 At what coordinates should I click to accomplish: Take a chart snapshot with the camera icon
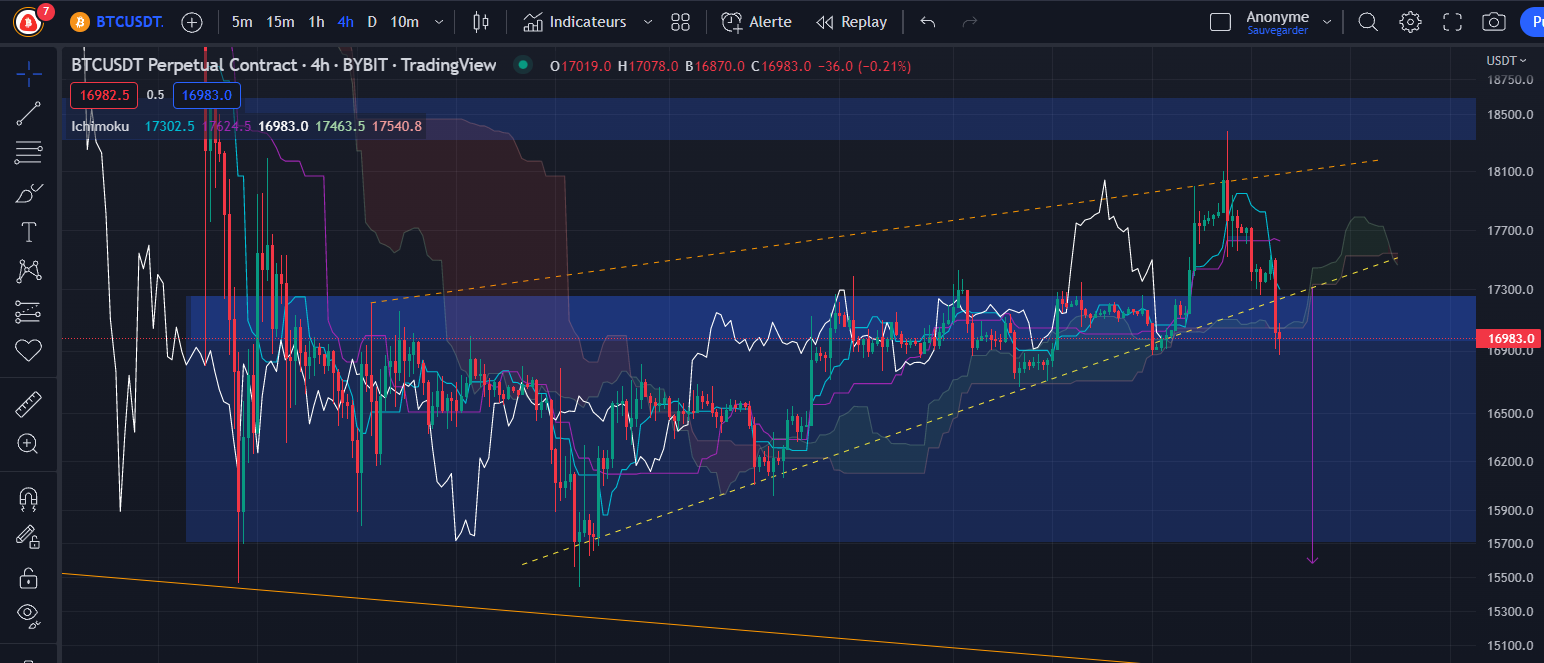pos(1493,21)
